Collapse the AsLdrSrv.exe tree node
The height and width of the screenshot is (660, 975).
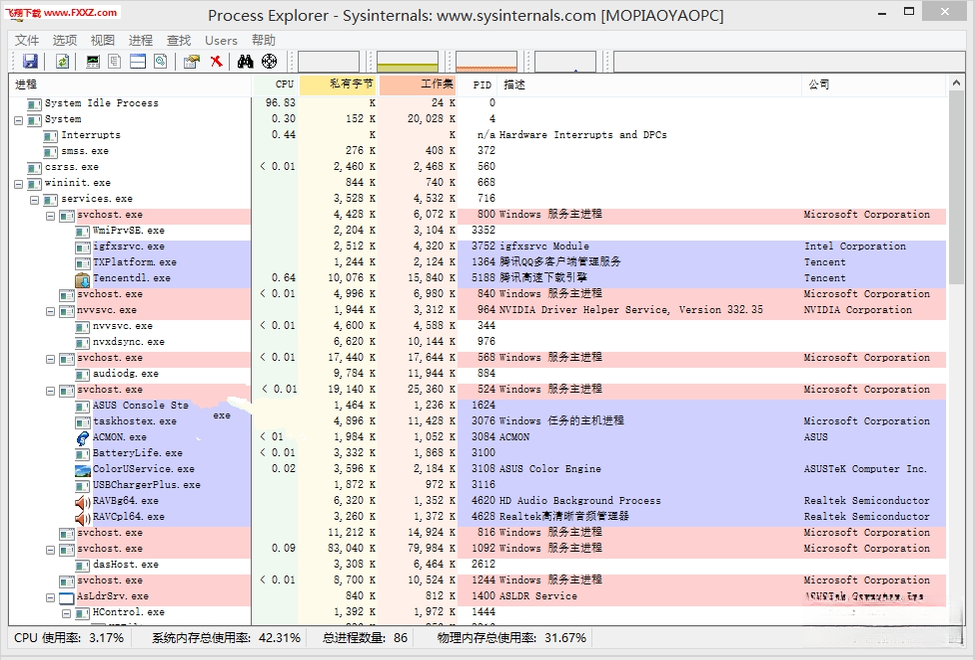click(51, 597)
